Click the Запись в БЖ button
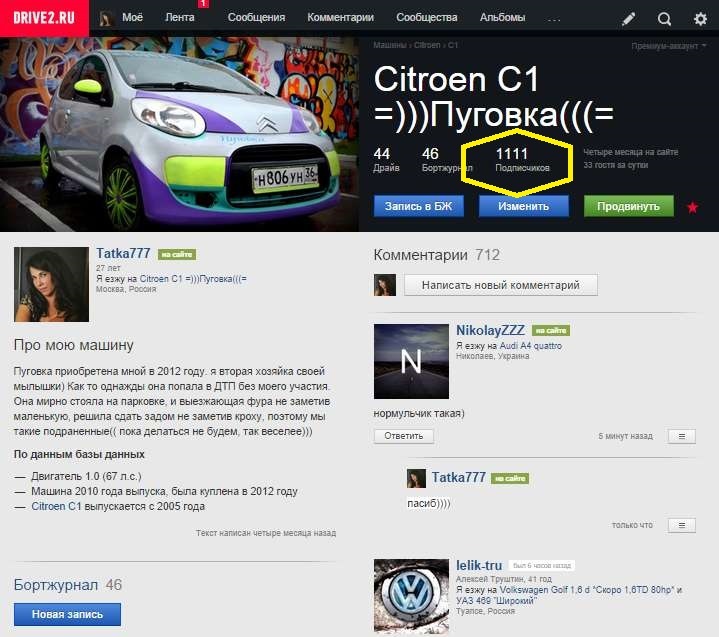Viewport: 719px width, 637px height. coord(419,206)
